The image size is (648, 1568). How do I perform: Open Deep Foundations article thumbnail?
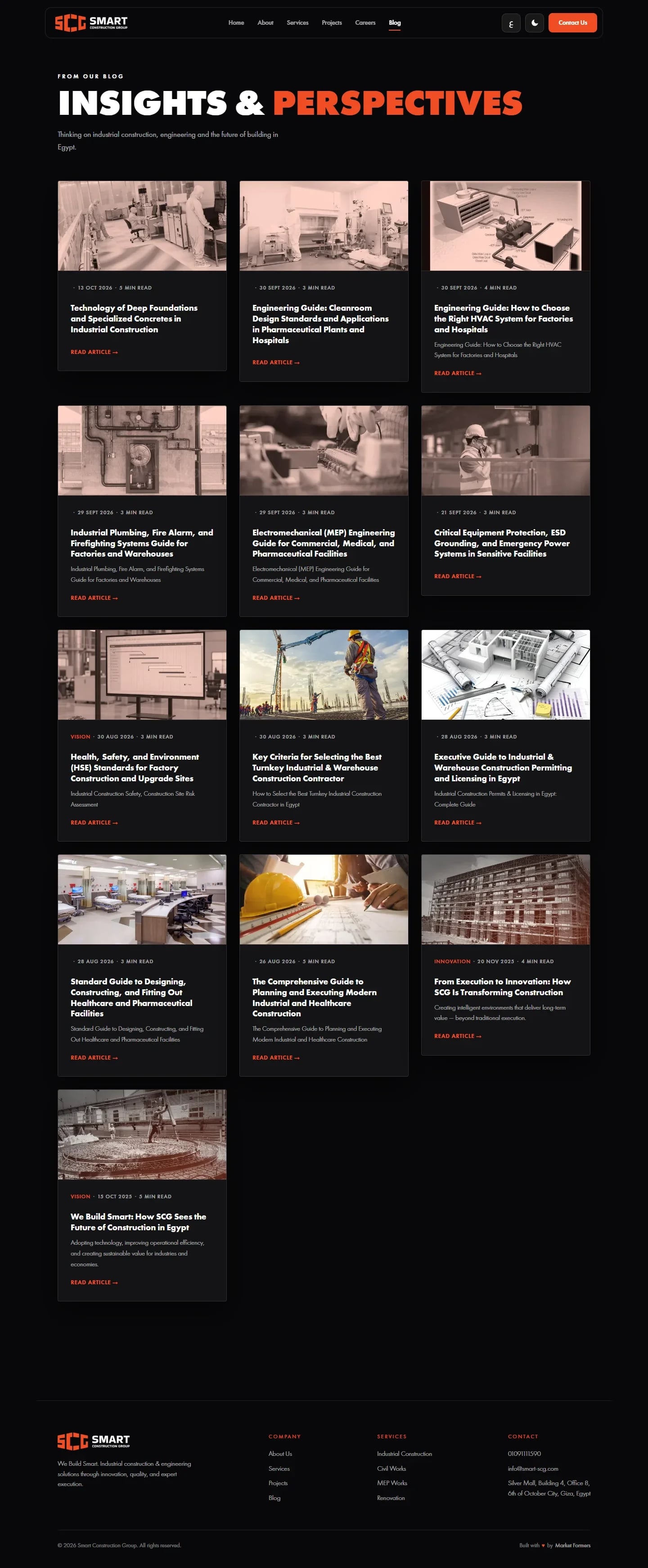point(142,226)
